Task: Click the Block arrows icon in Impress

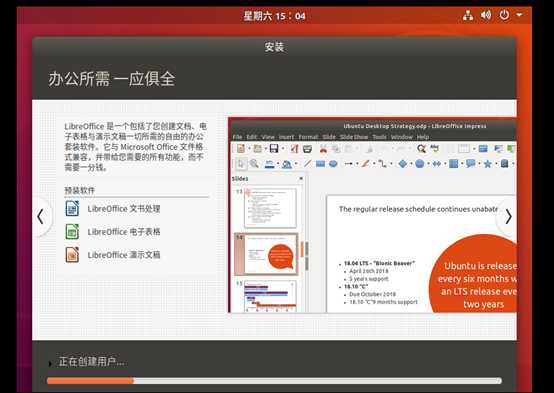Action: tap(437, 164)
